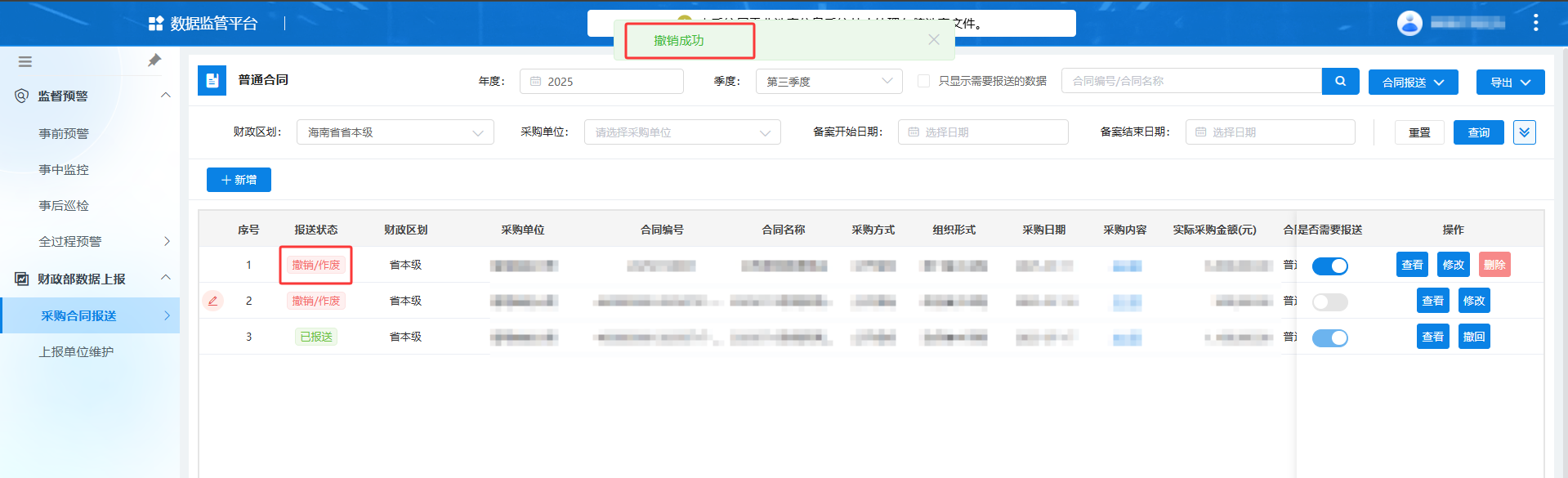Open the 合同报送 dropdown button
1568x478 pixels.
(x=1413, y=83)
